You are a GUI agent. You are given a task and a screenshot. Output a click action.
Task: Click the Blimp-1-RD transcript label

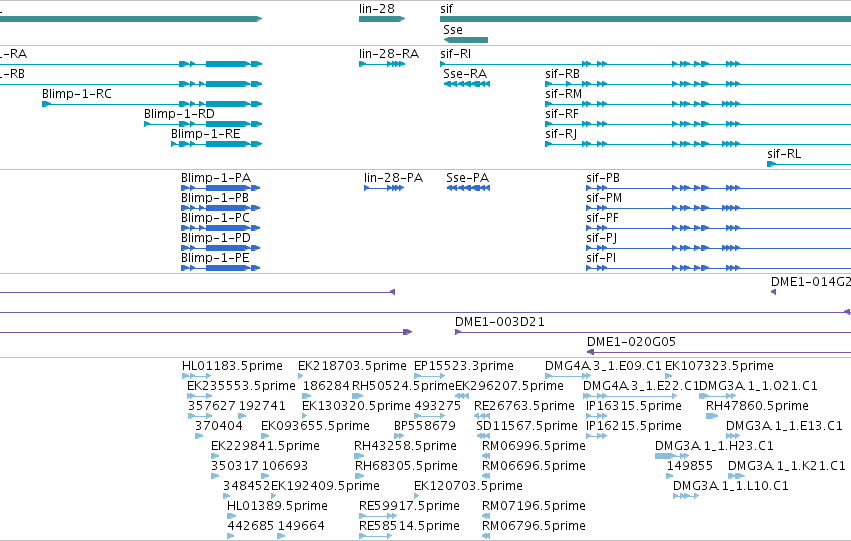tap(179, 114)
